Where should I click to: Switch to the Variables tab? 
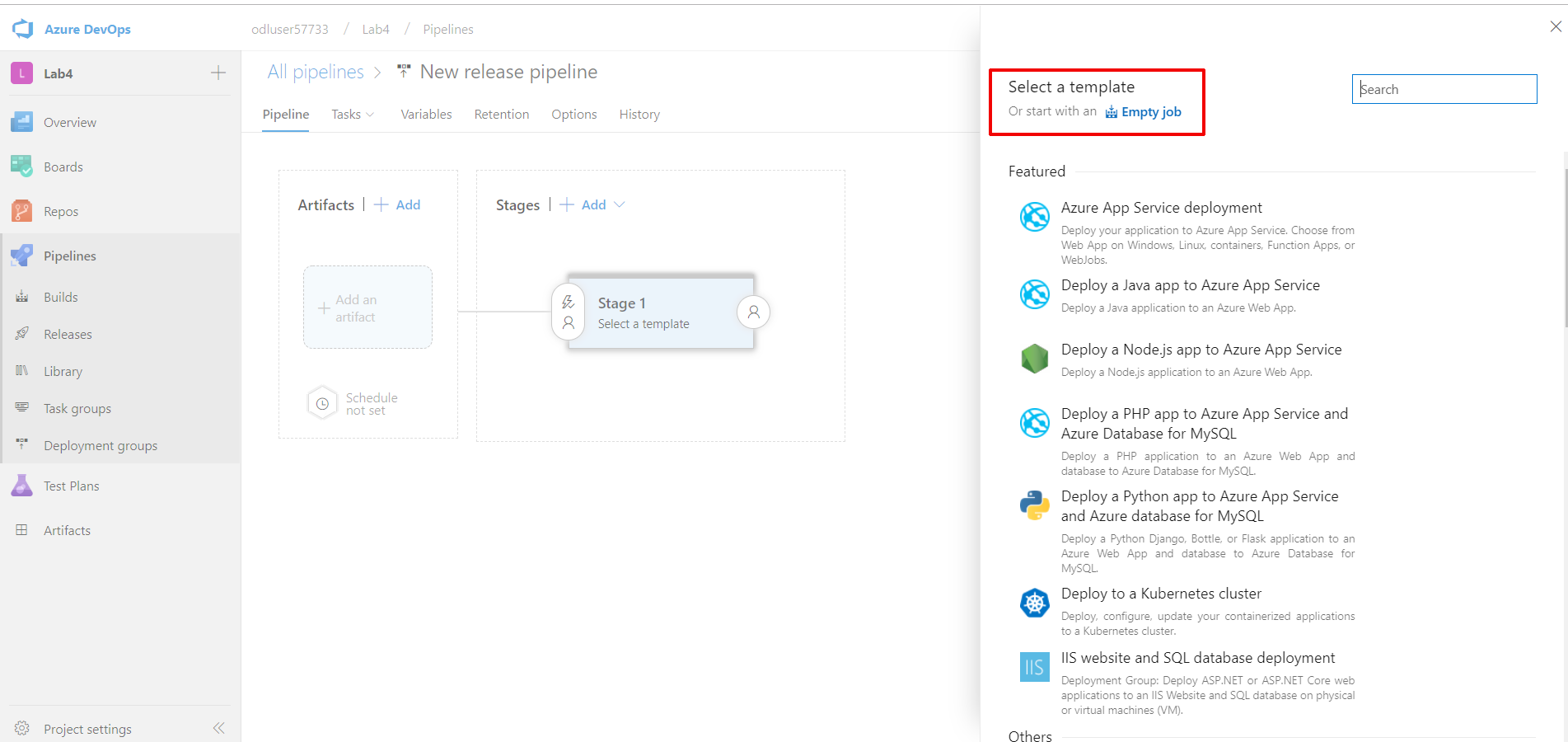[x=426, y=114]
